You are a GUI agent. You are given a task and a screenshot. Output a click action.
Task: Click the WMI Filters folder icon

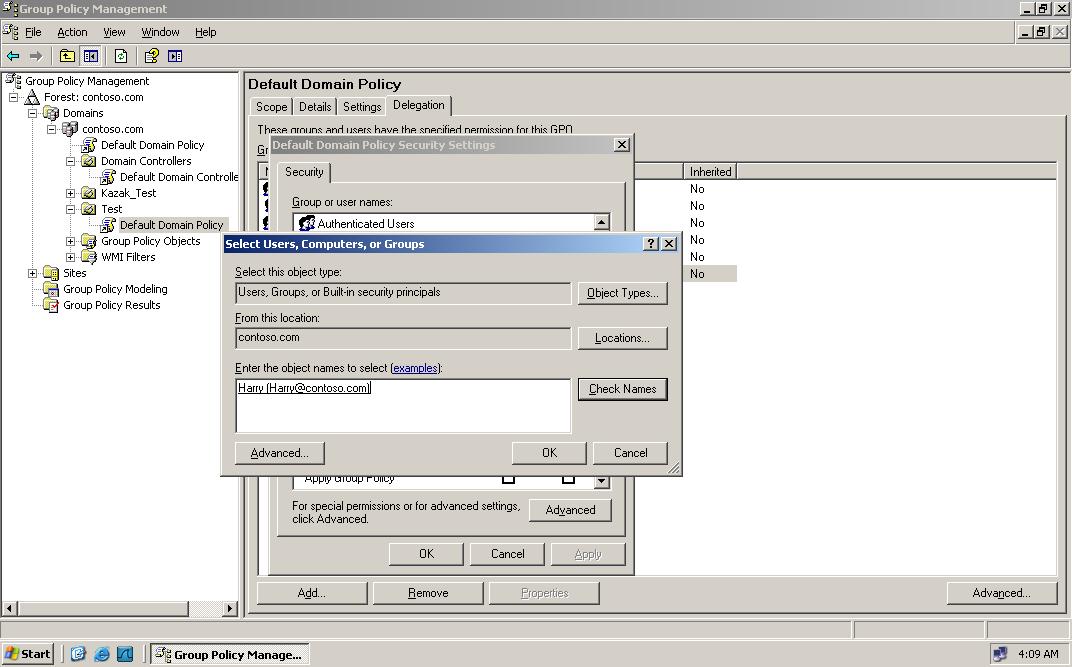[x=89, y=256]
